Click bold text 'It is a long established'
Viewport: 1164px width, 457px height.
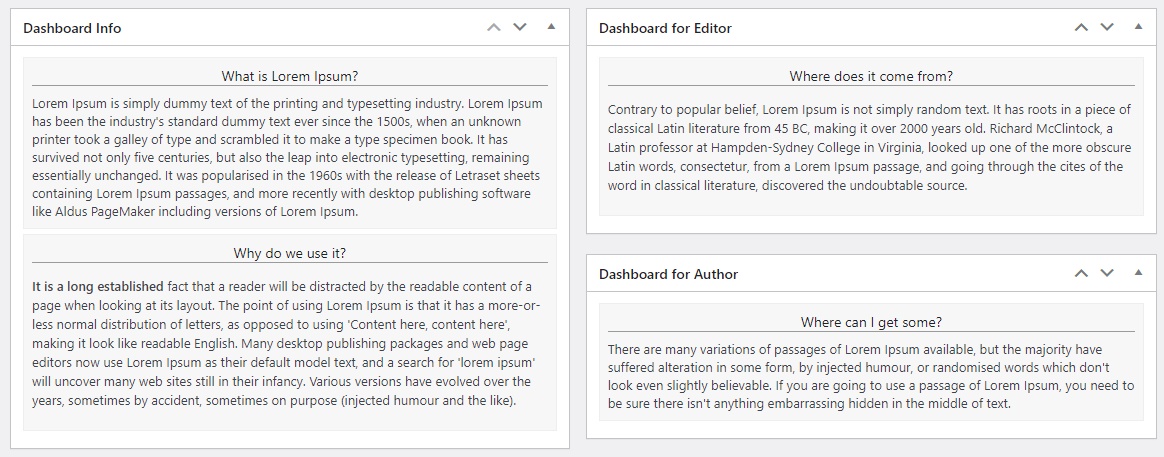[98, 286]
